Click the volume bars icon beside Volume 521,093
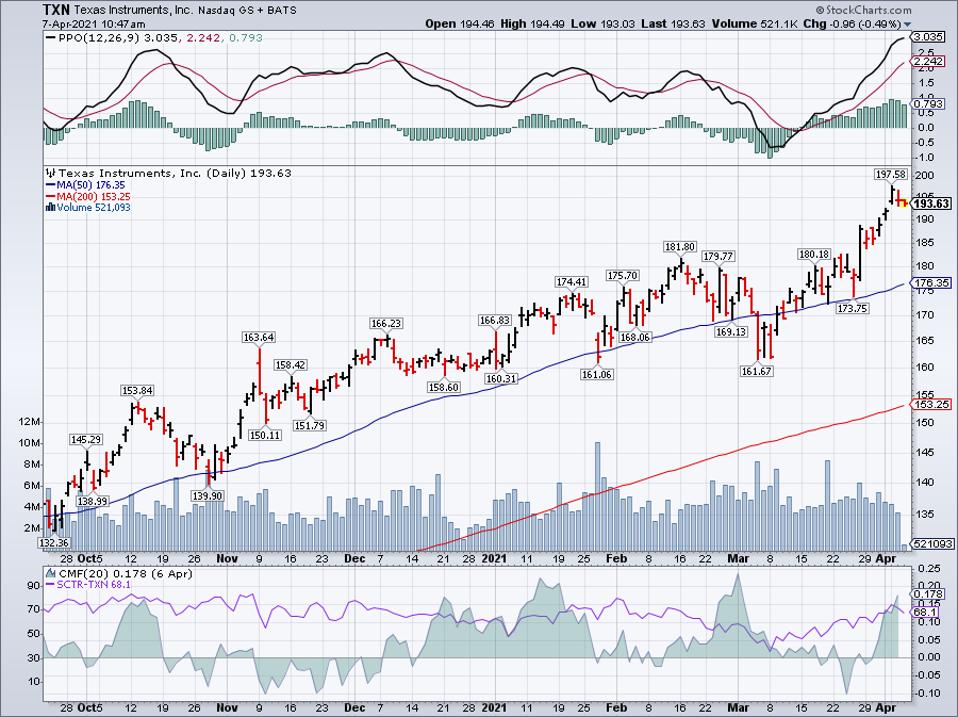Image resolution: width=958 pixels, height=717 pixels. [51, 208]
